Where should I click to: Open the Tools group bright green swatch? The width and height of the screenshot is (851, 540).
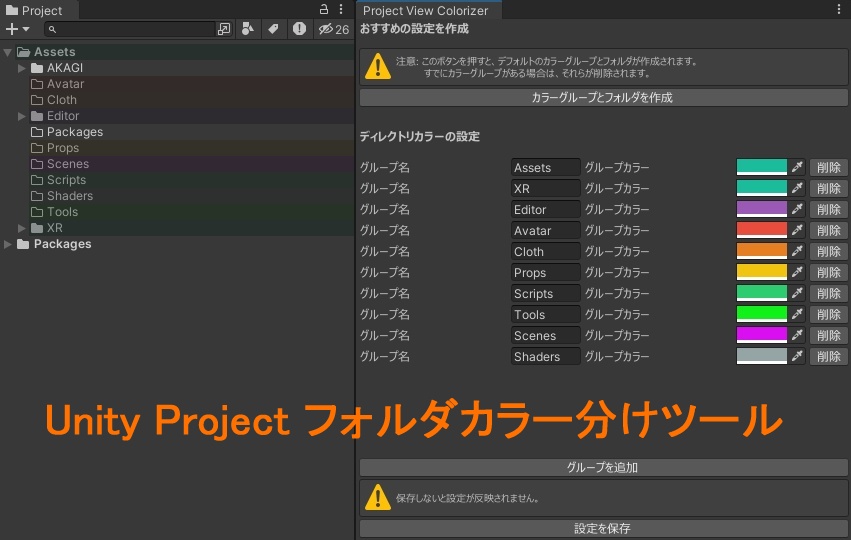tap(761, 314)
